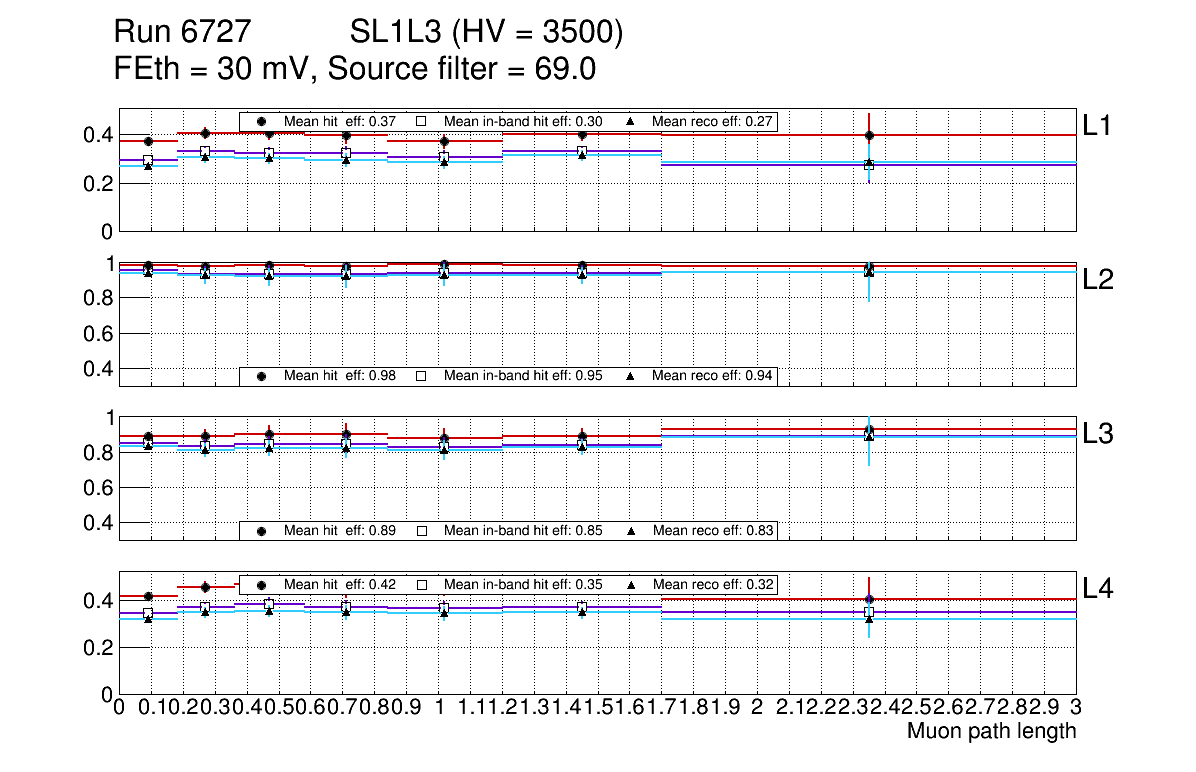
Task: Click the L2 panel label
Action: coord(1098,279)
